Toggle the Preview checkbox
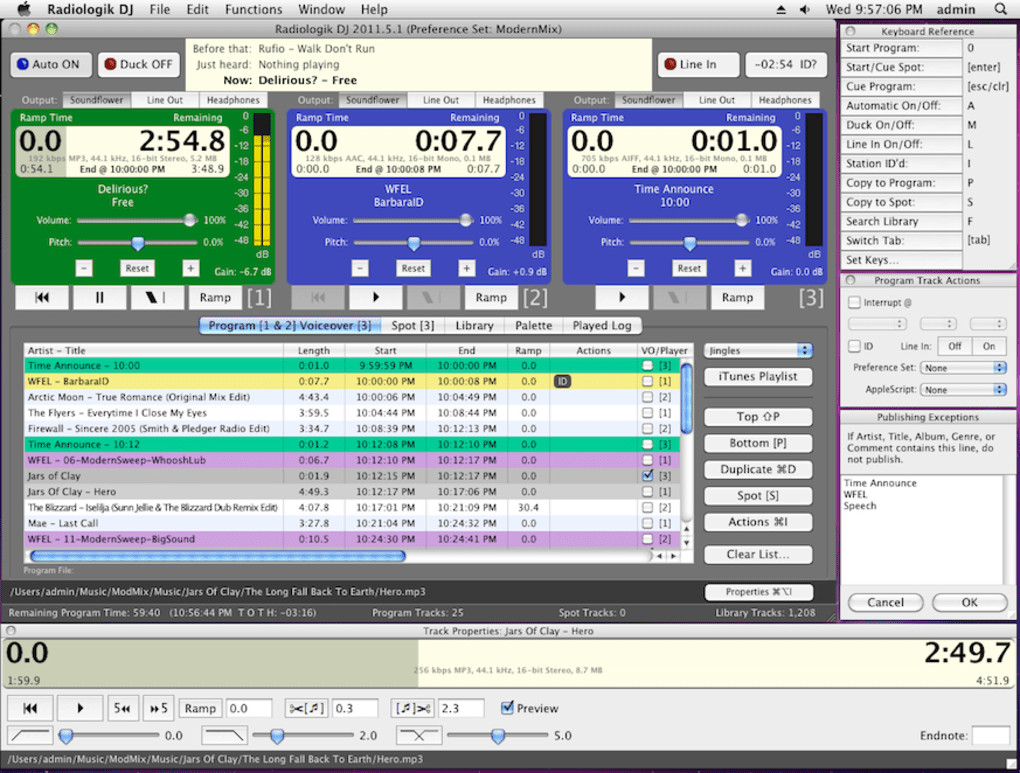Image resolution: width=1020 pixels, height=773 pixels. pos(507,707)
